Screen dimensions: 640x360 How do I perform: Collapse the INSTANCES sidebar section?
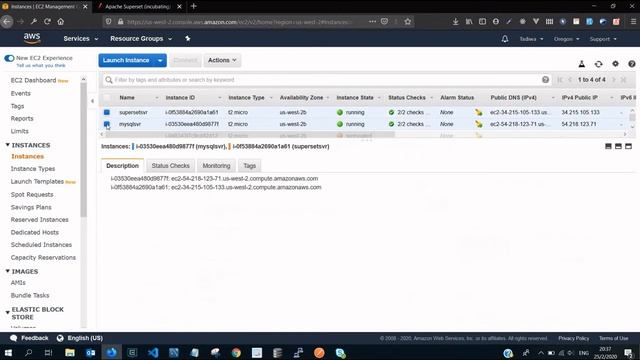(7, 145)
